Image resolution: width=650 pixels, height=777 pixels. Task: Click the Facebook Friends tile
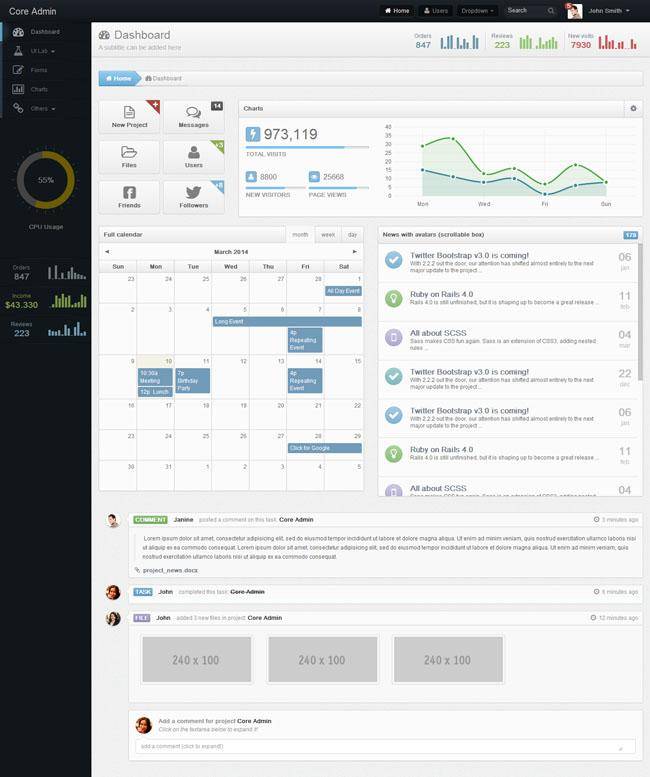129,197
